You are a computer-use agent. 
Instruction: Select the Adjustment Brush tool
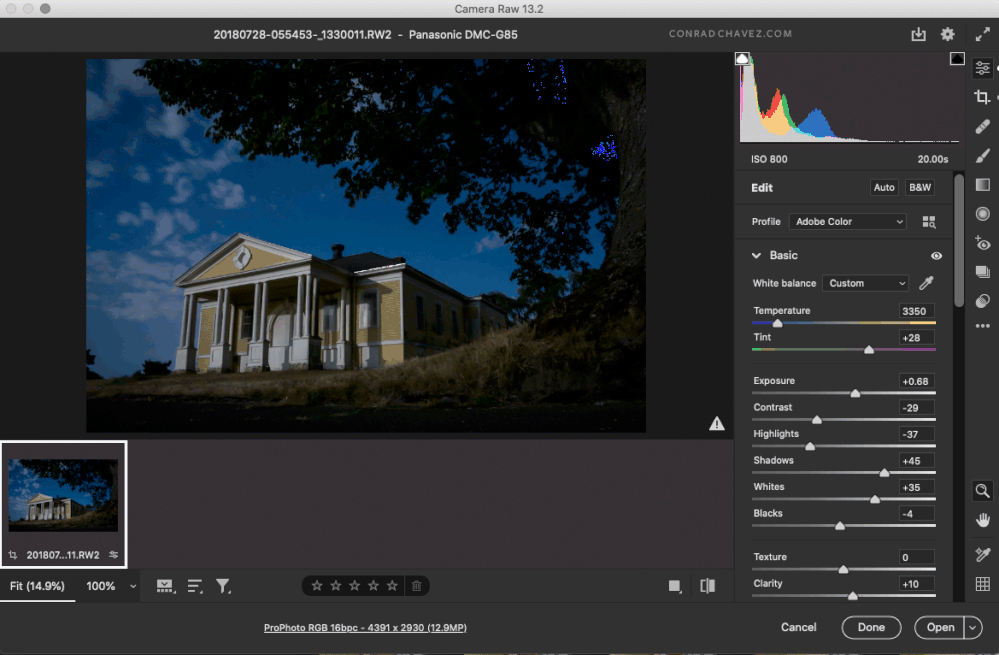982,155
